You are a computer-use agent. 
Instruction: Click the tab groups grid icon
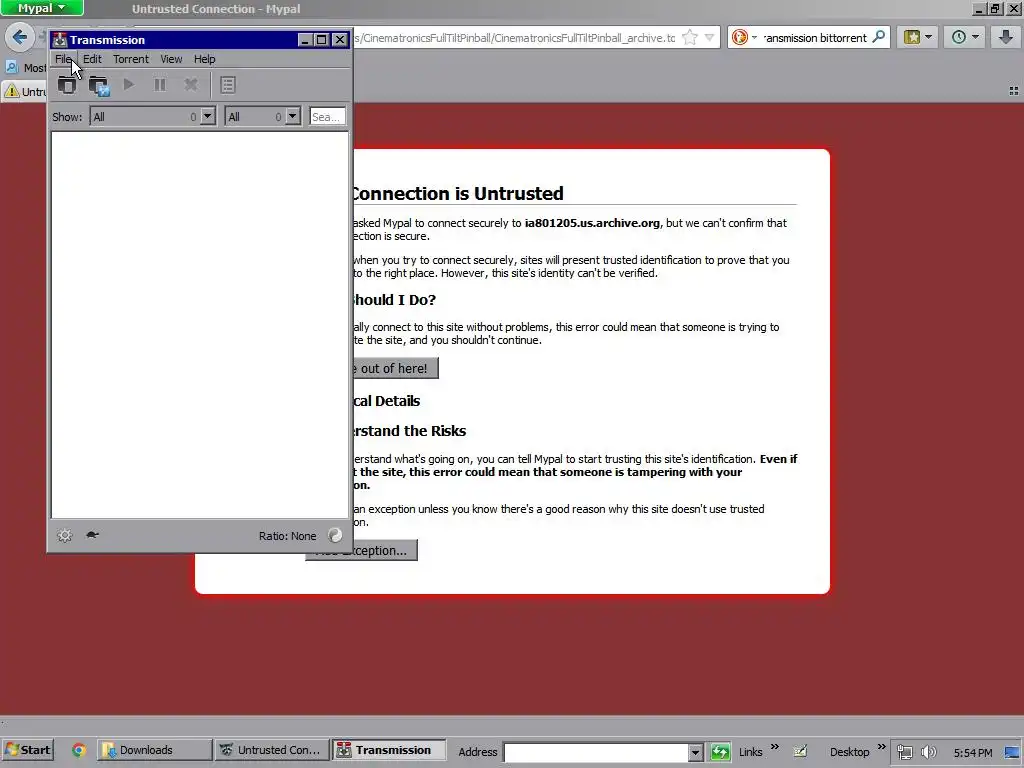pyautogui.click(x=1014, y=91)
